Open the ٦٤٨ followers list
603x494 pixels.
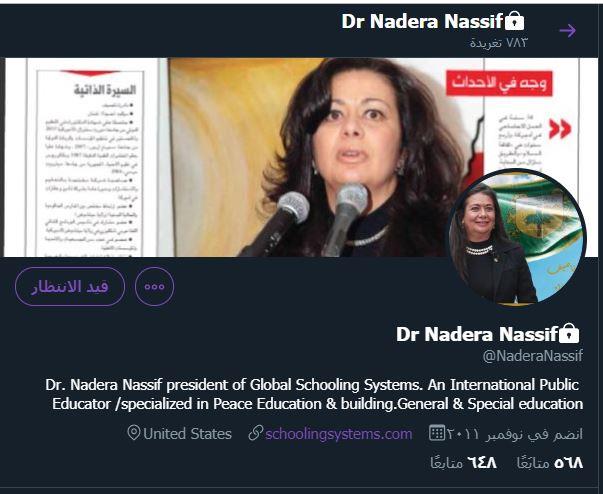(463, 463)
